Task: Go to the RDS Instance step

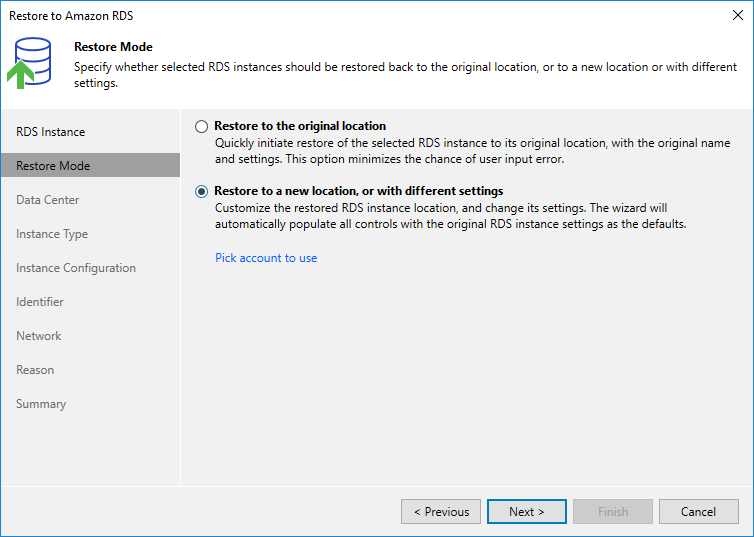Action: pos(50,132)
